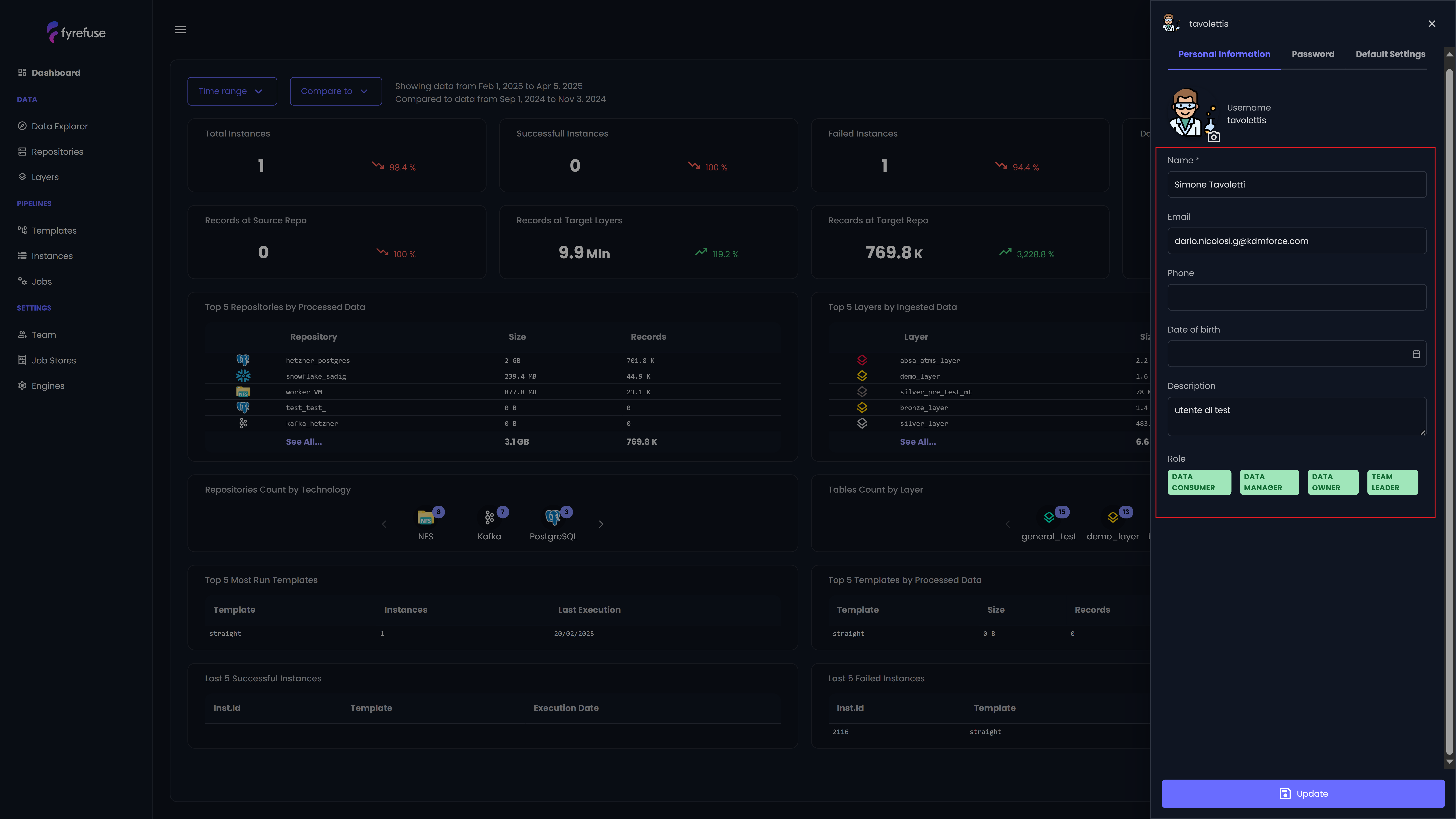This screenshot has width=1456, height=819.
Task: Click See All in Top 5 Layers
Action: point(918,442)
